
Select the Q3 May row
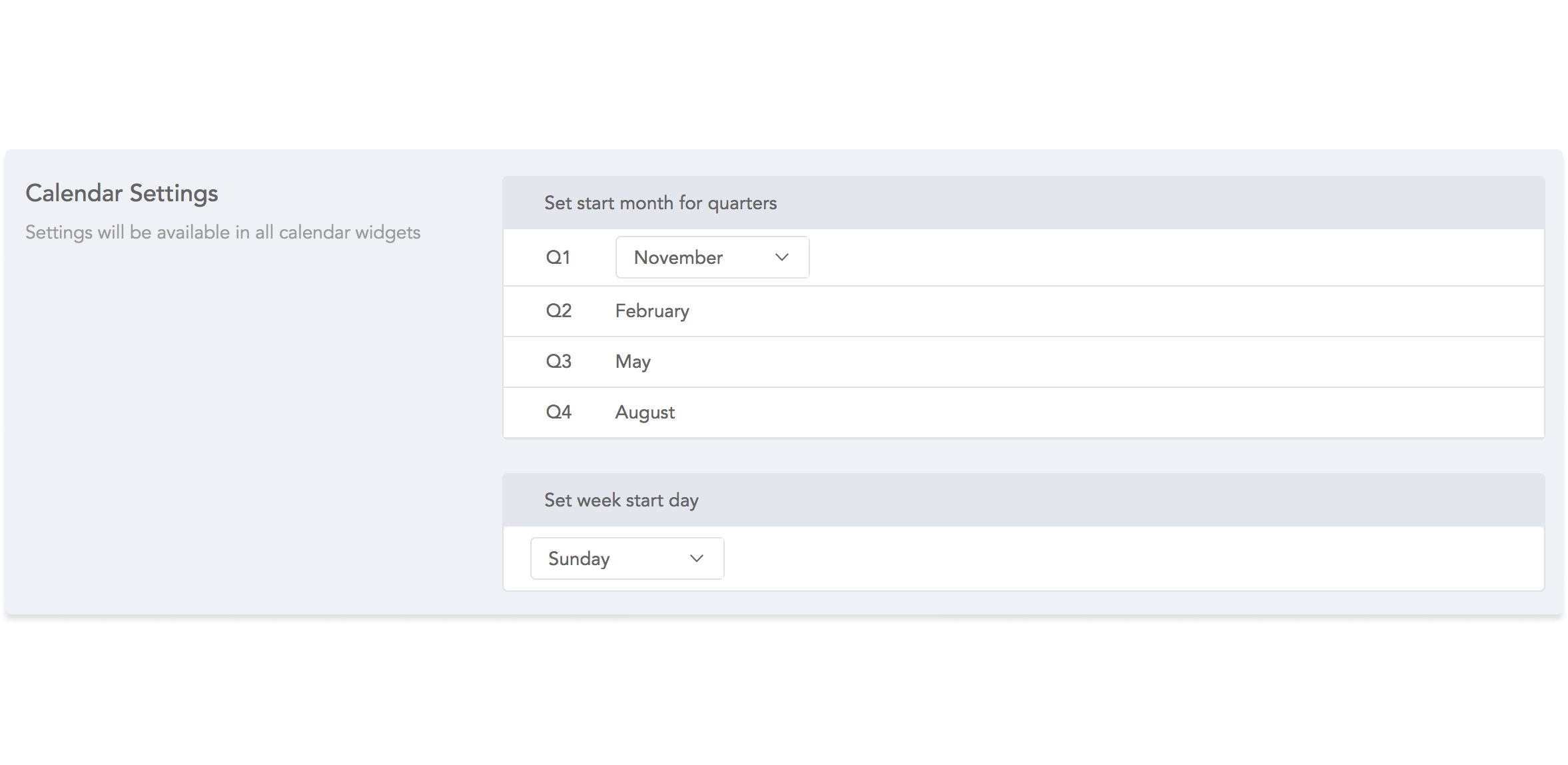pyautogui.click(x=1023, y=362)
